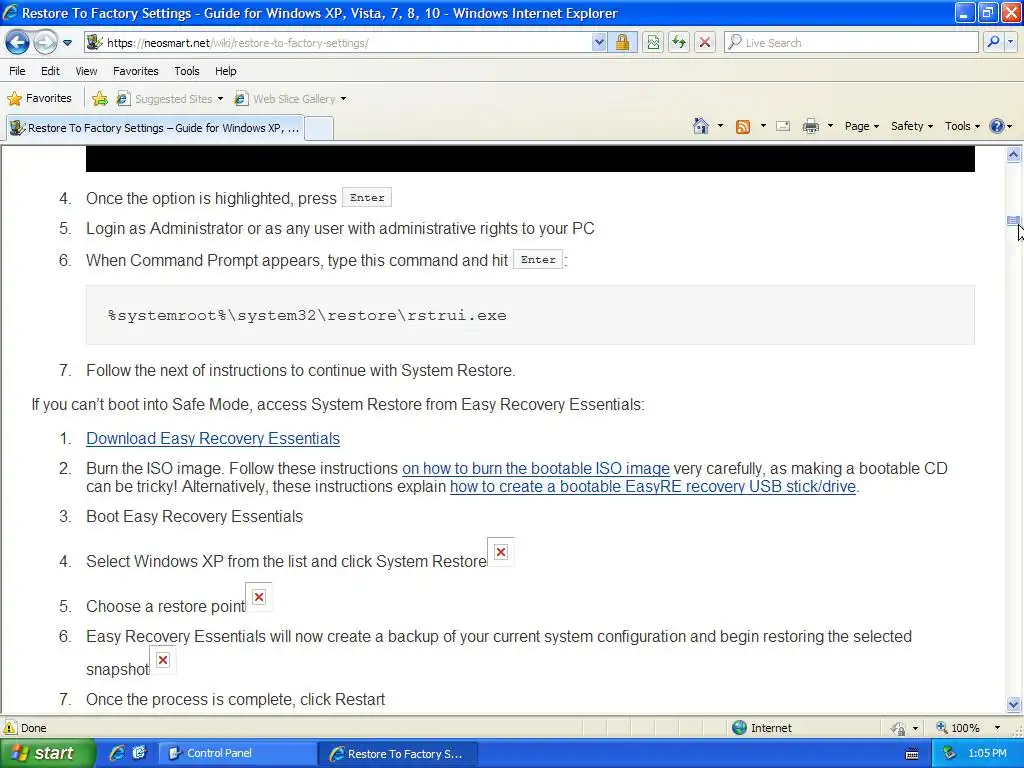Click the vertical scrollbar thumb

(1014, 221)
